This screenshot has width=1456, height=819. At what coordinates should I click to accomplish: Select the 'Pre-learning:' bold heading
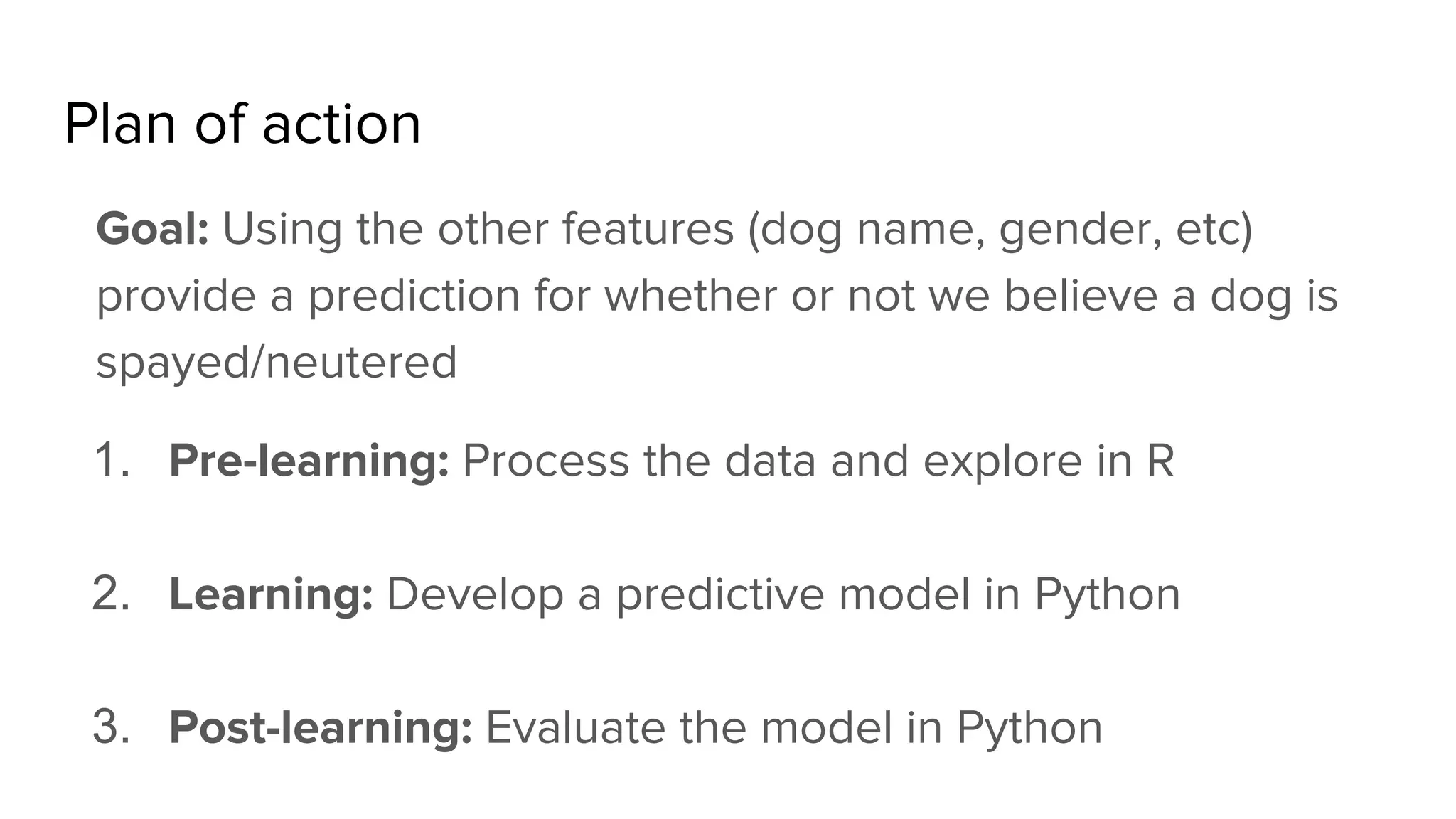[x=309, y=461]
